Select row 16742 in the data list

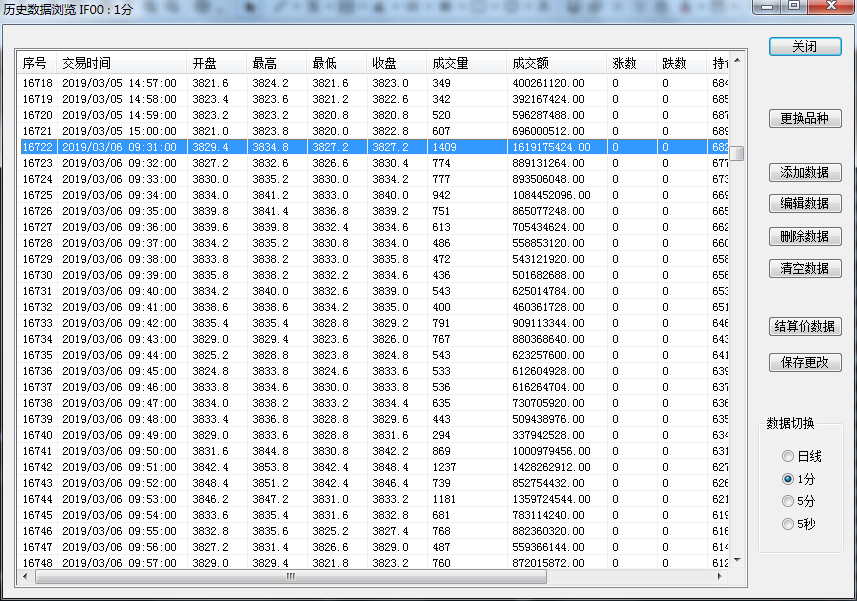(300, 467)
